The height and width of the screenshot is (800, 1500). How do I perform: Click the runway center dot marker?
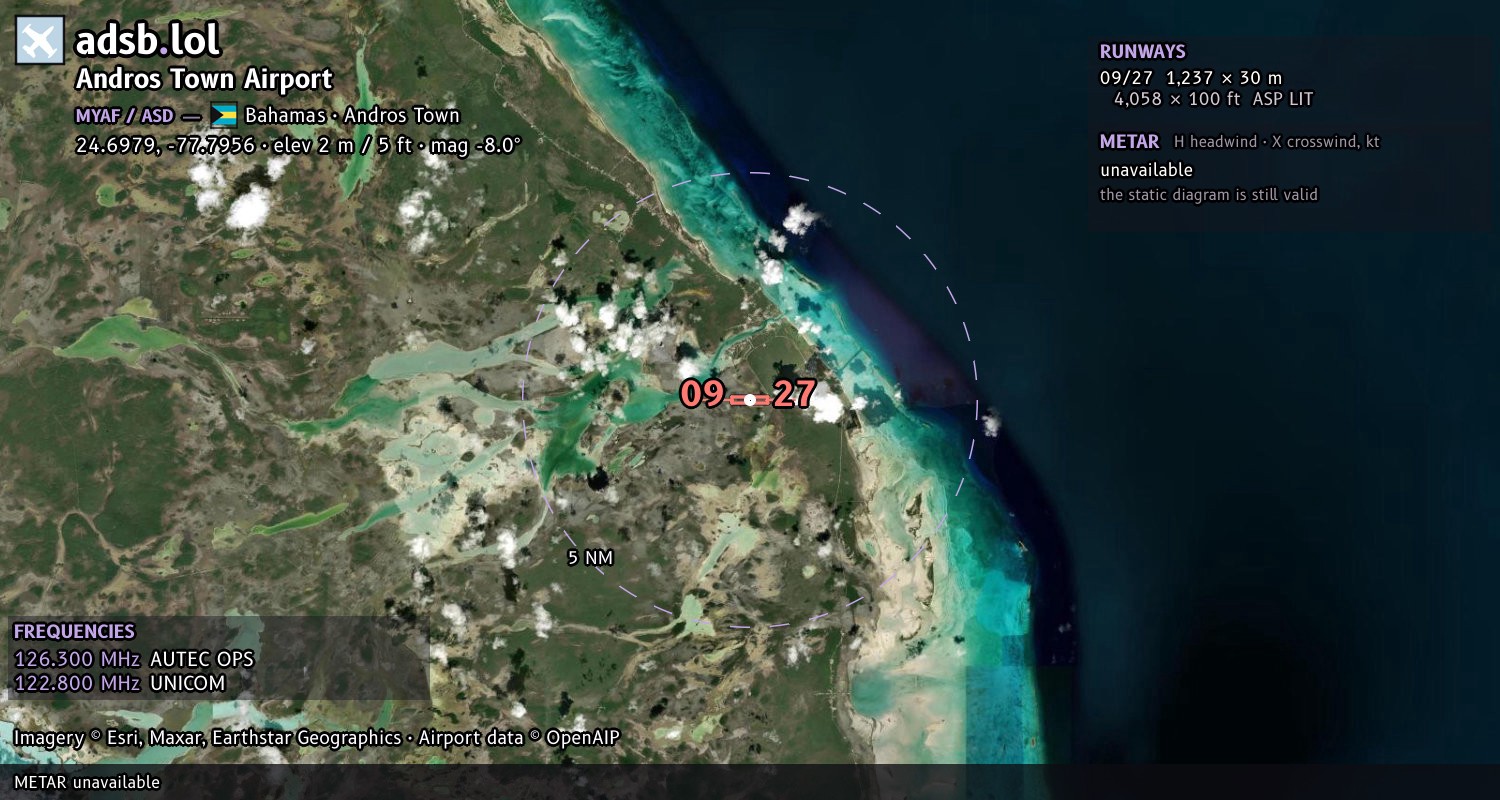[750, 400]
